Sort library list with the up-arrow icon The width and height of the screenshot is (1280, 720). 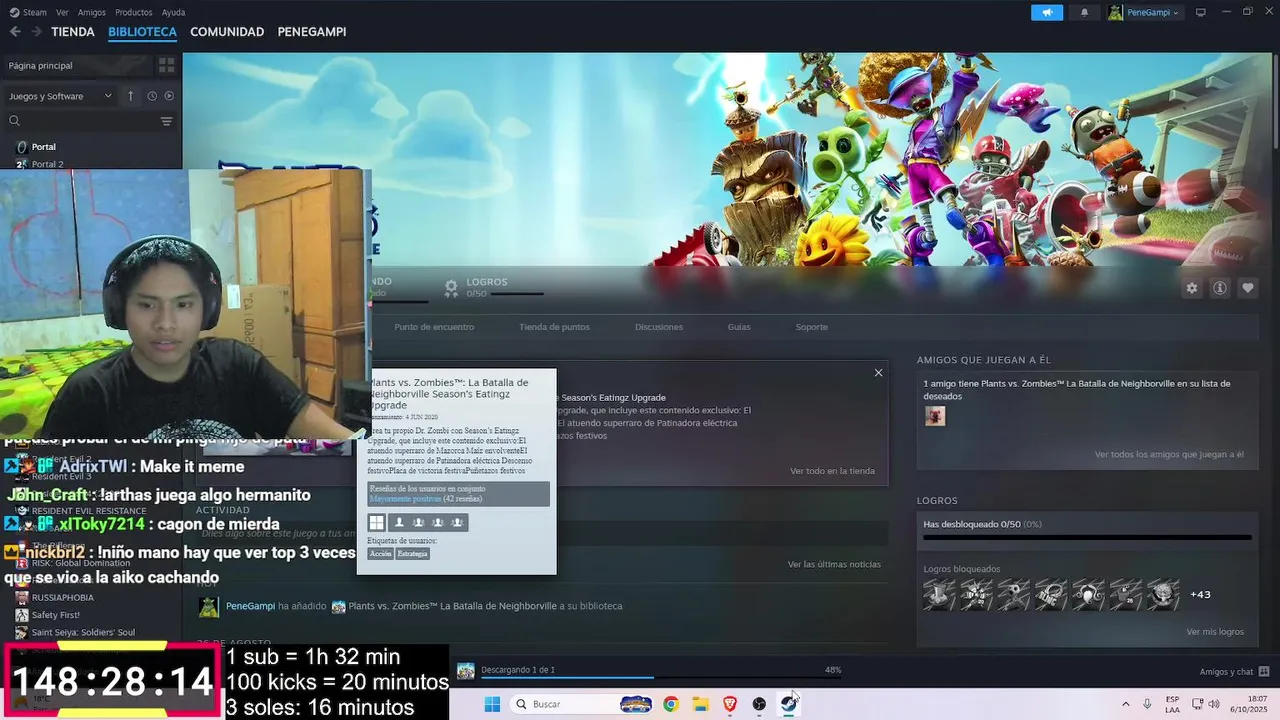130,96
